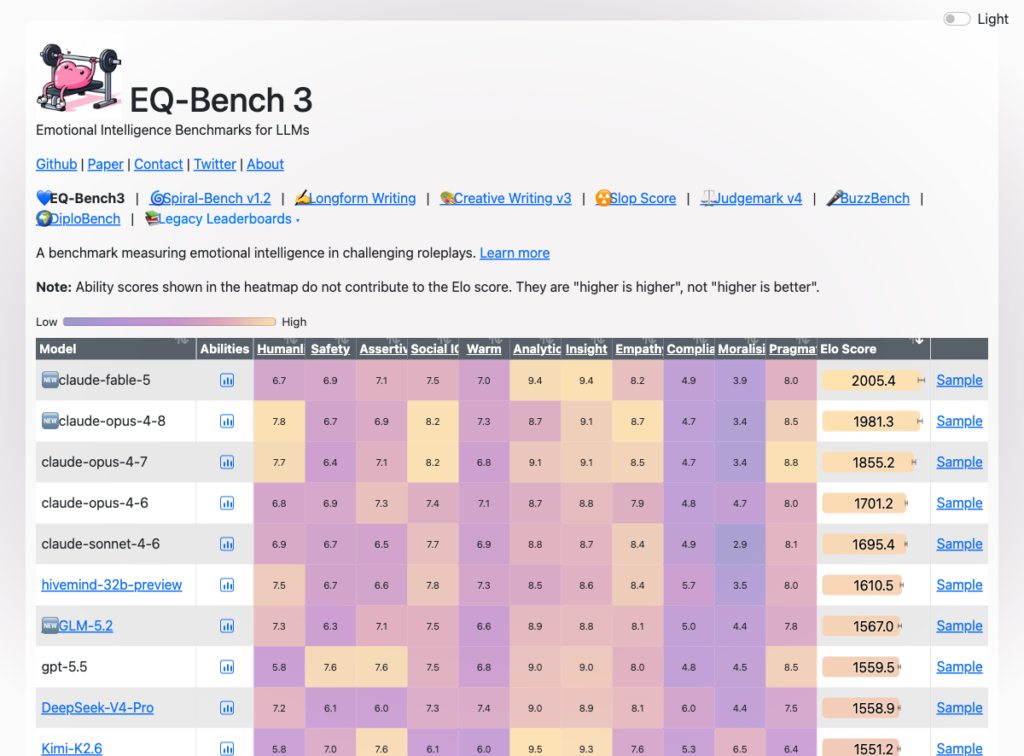This screenshot has width=1024, height=756.
Task: Click NEW badge next to GLM-5.2
Action: [50, 625]
